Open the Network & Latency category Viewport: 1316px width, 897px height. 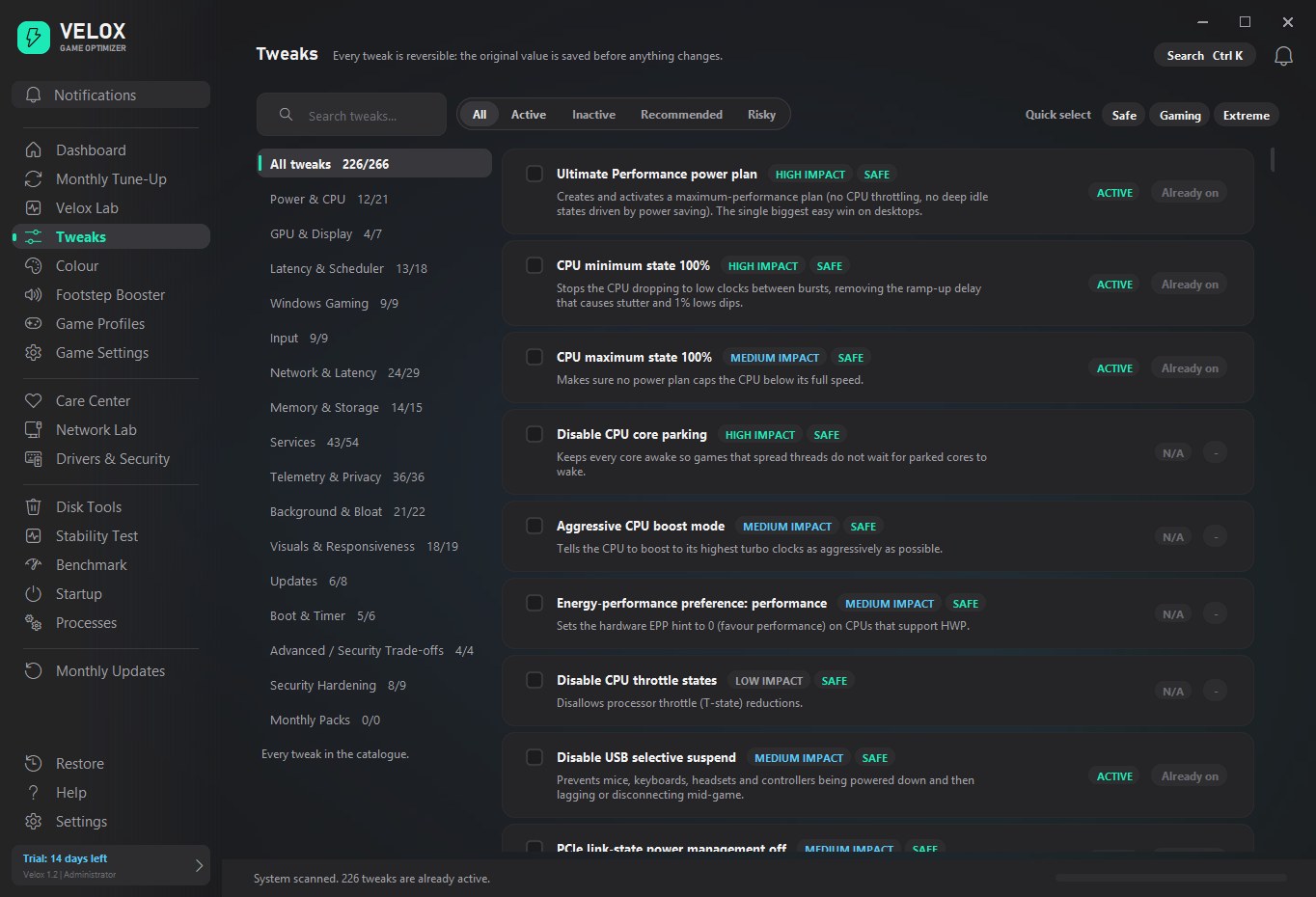[x=374, y=373]
